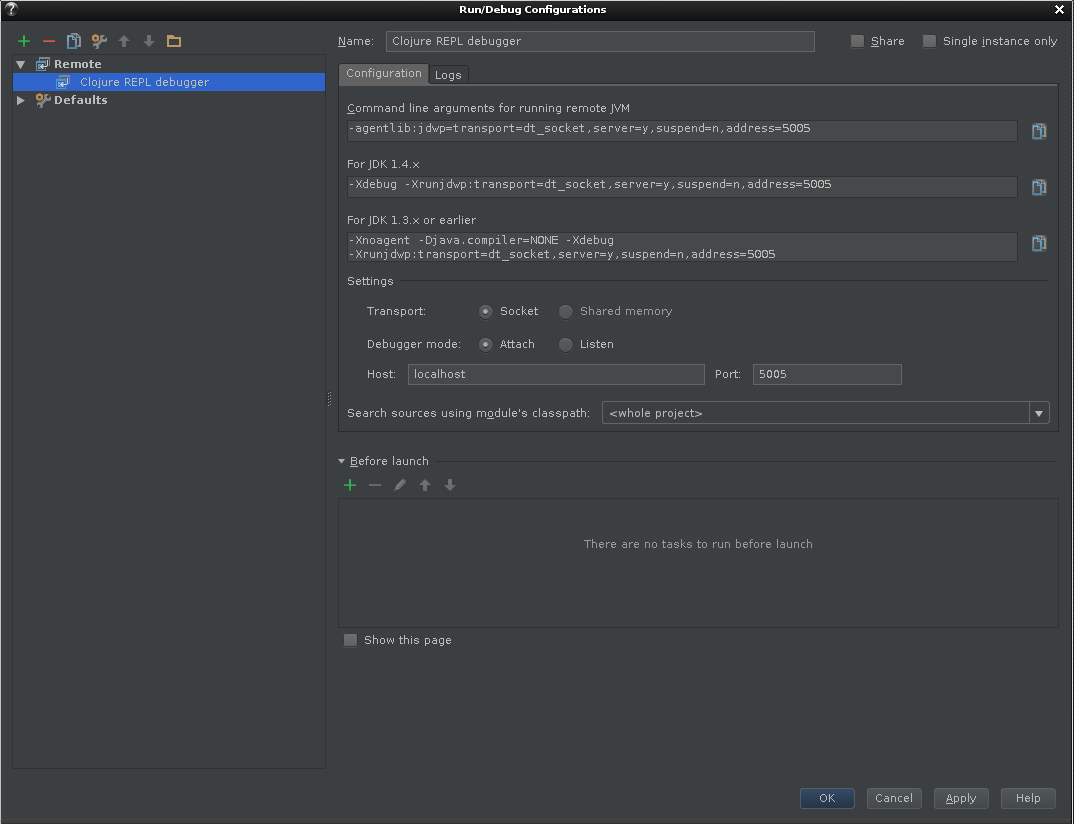The image size is (1074, 824).
Task: Edit the Port number field
Action: [x=826, y=374]
